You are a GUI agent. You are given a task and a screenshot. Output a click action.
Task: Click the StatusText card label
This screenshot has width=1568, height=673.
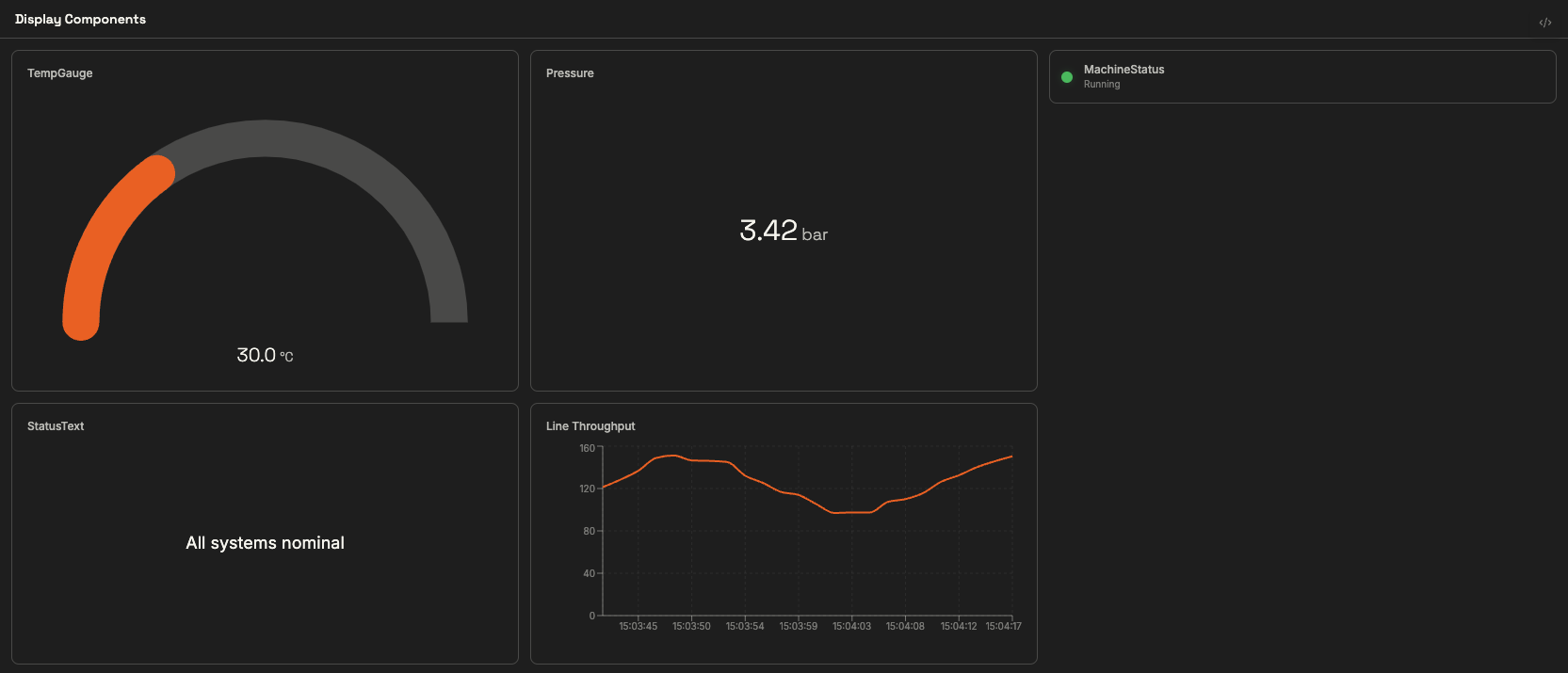click(56, 426)
